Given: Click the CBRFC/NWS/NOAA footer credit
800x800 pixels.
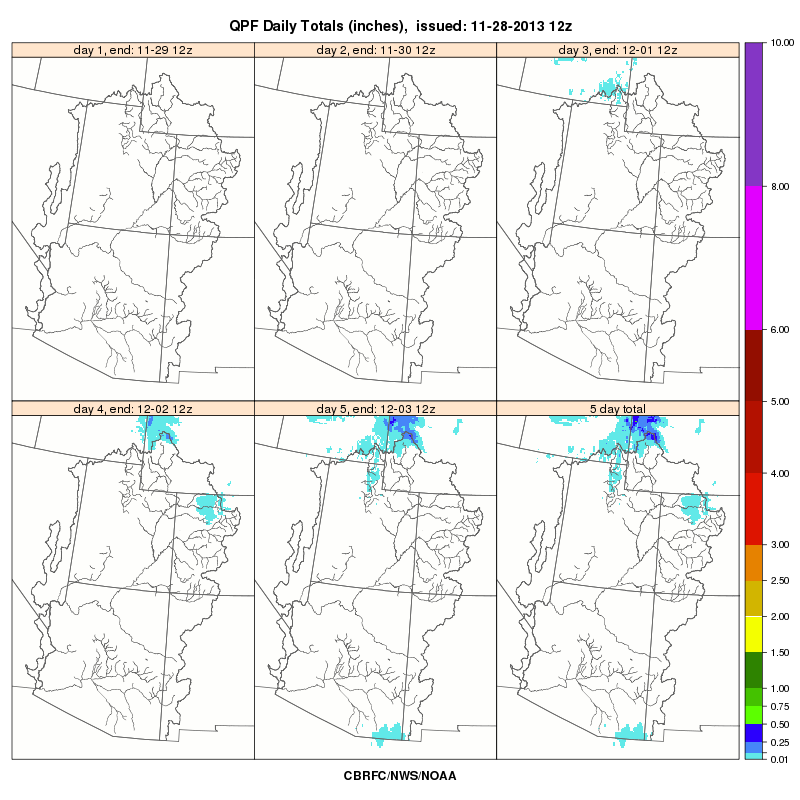Looking at the screenshot, I should (400, 776).
